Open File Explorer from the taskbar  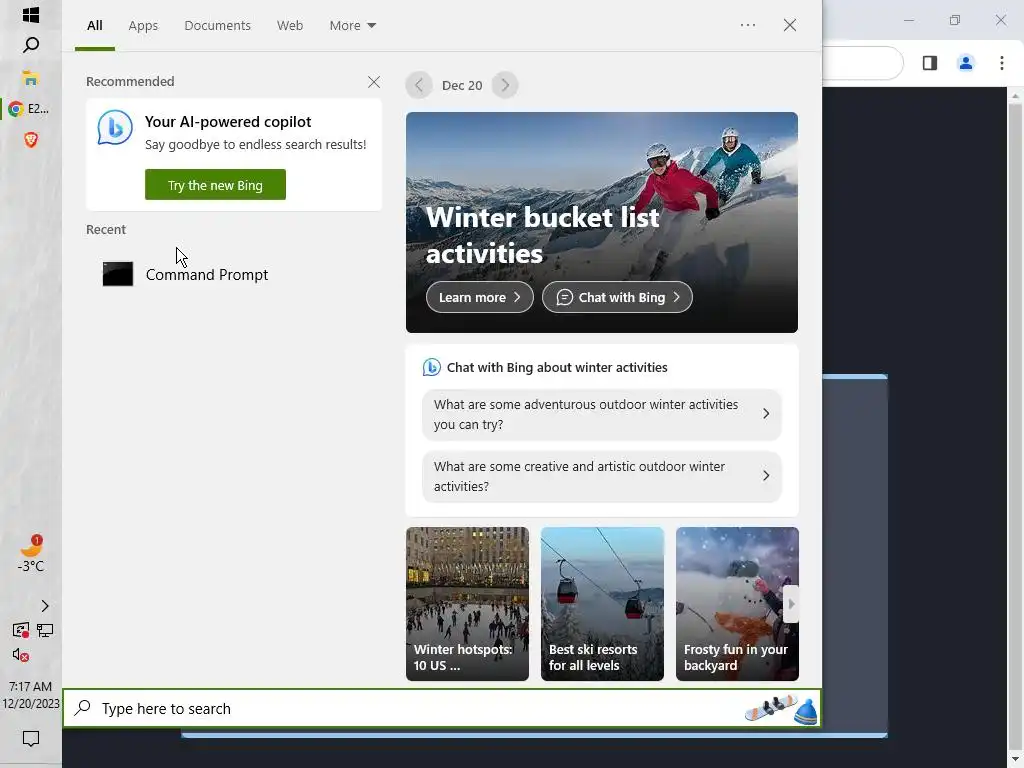click(x=31, y=78)
